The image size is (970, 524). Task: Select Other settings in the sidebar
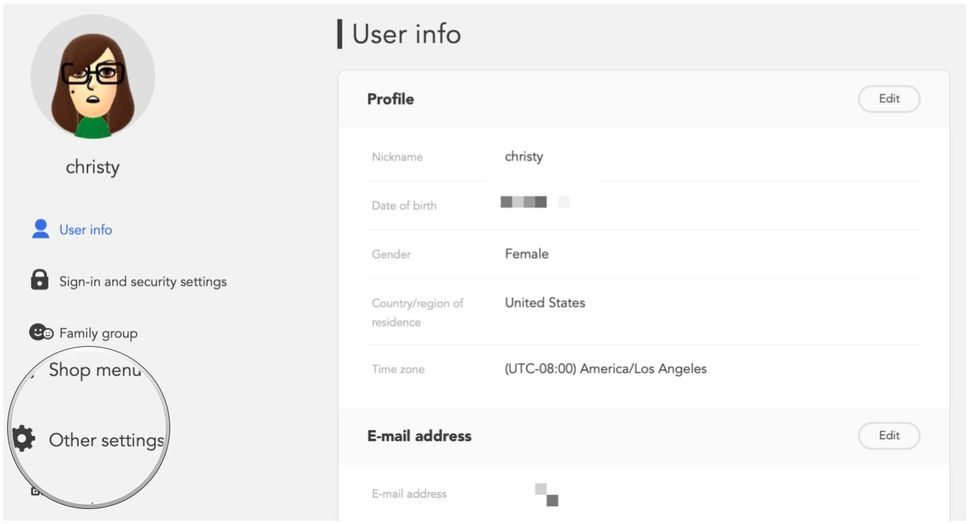(x=106, y=440)
